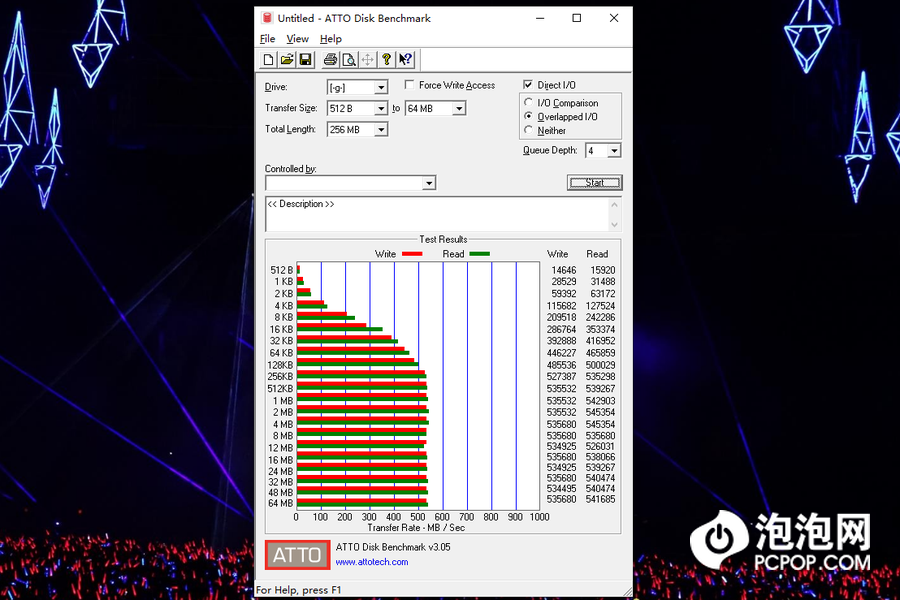Click the Open folder toolbar icon
Image resolution: width=900 pixels, height=600 pixels.
287,59
